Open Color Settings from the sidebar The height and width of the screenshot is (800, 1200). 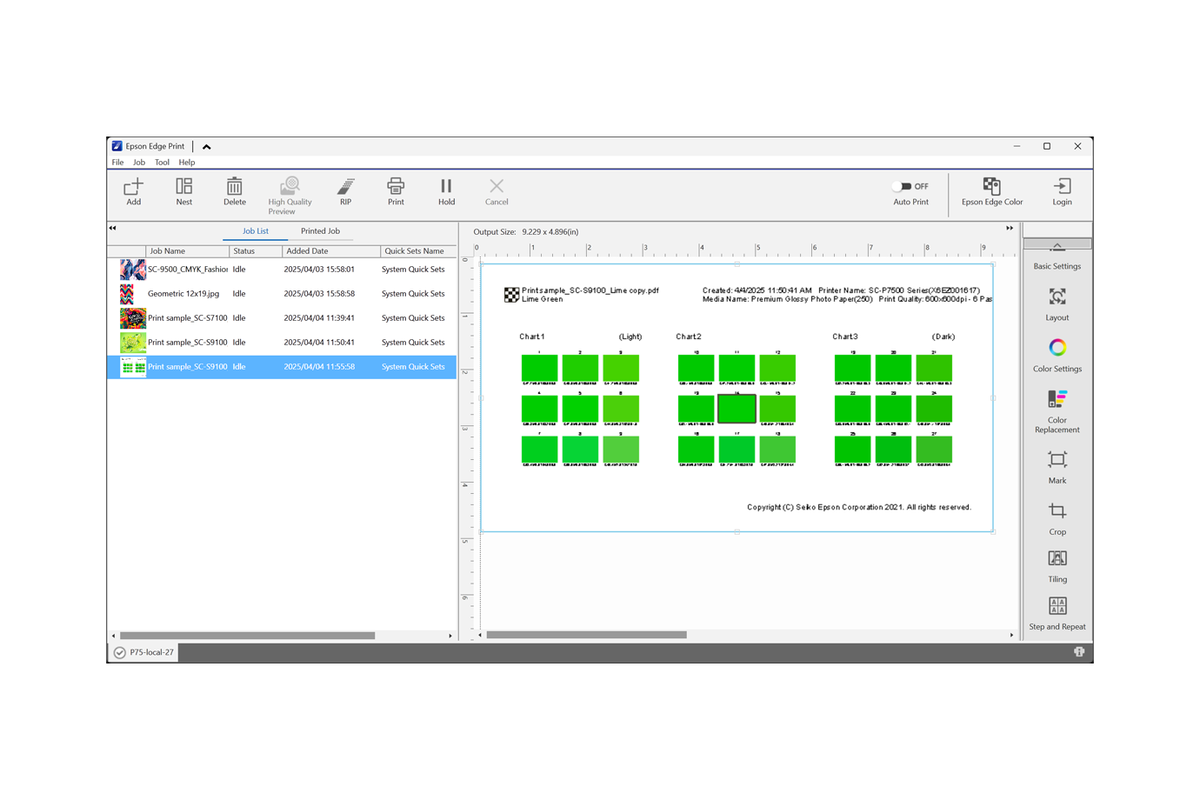[1057, 348]
